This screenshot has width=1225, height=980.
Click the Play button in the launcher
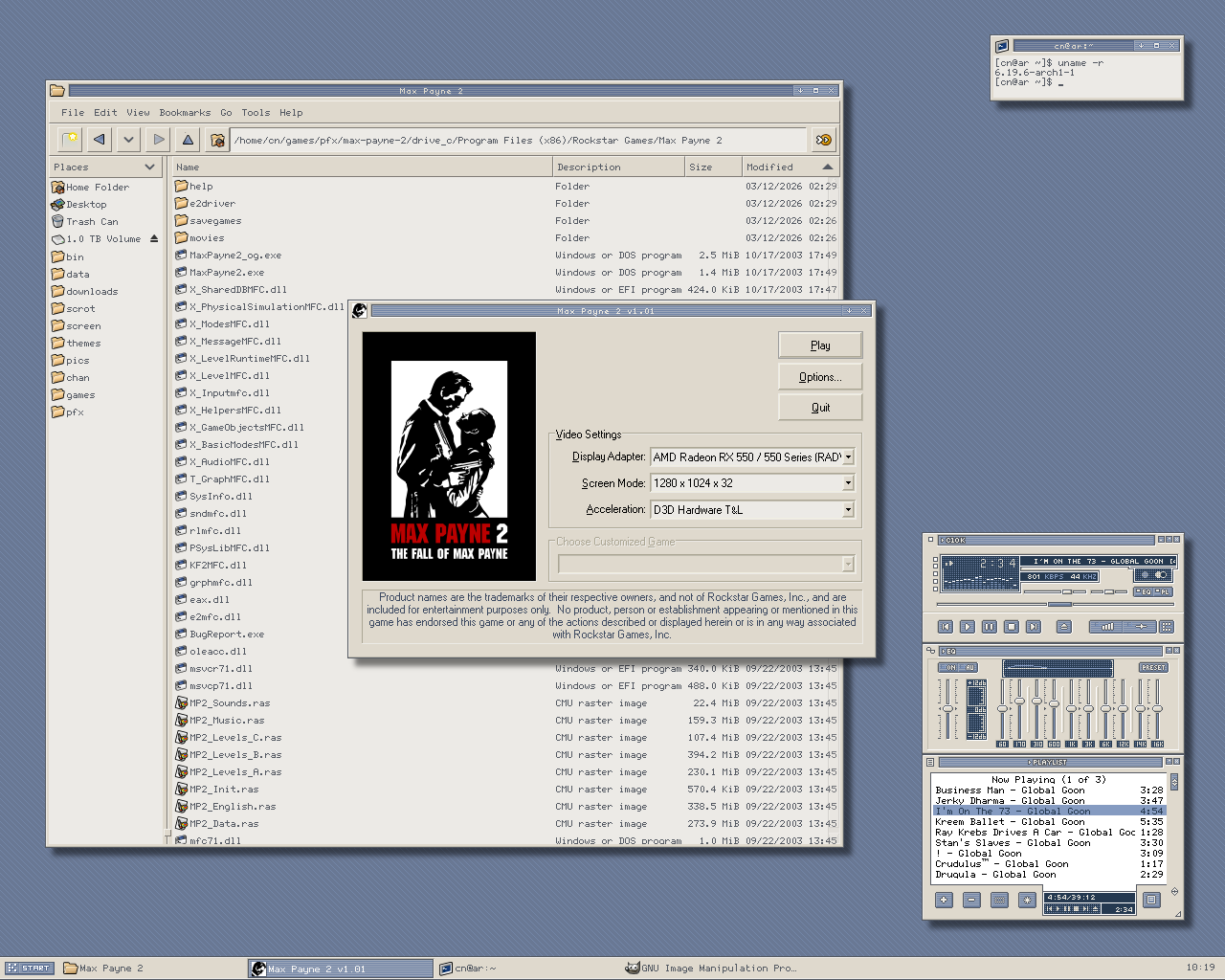pos(820,345)
